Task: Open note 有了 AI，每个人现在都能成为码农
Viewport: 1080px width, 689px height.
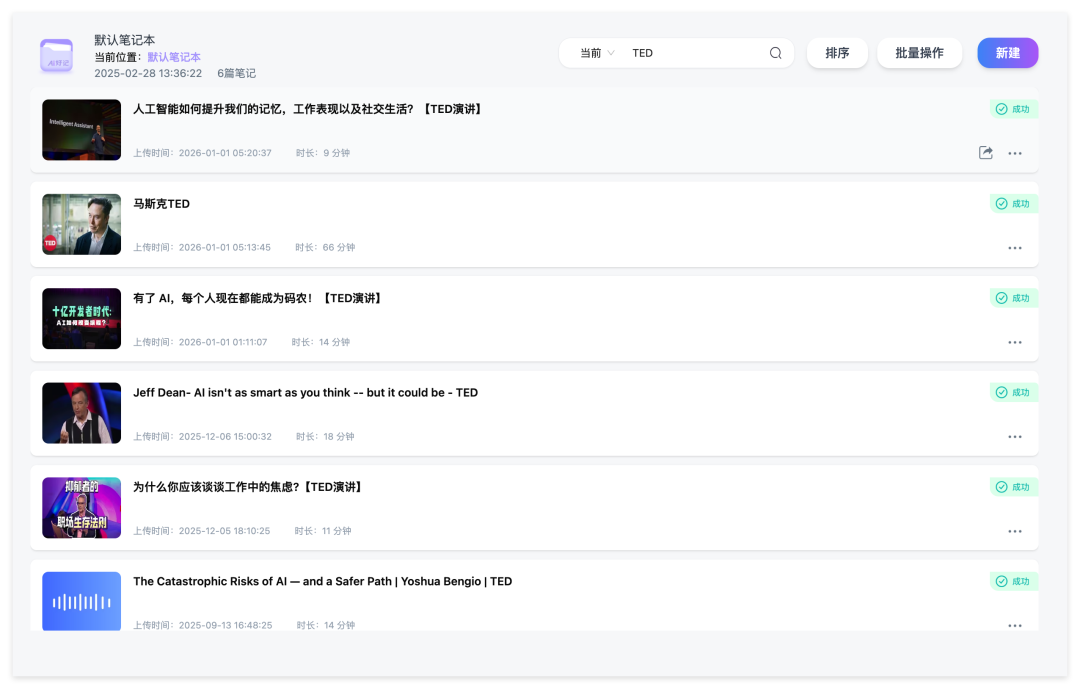Action: pyautogui.click(x=258, y=298)
